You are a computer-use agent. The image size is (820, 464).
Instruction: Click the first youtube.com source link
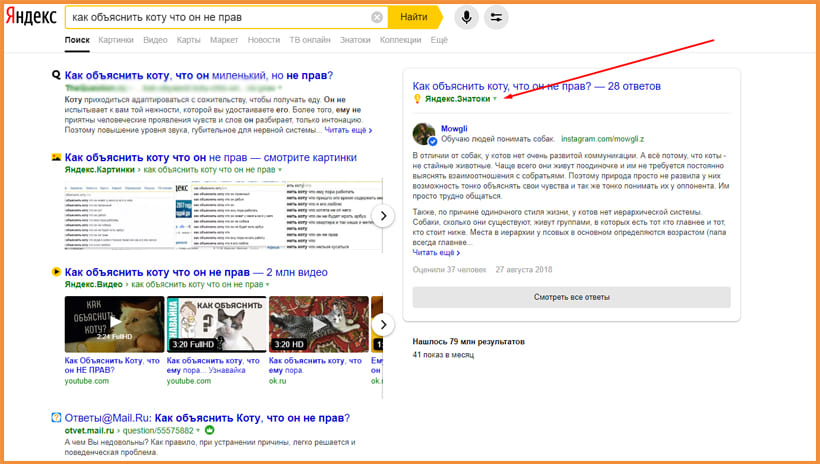(87, 381)
